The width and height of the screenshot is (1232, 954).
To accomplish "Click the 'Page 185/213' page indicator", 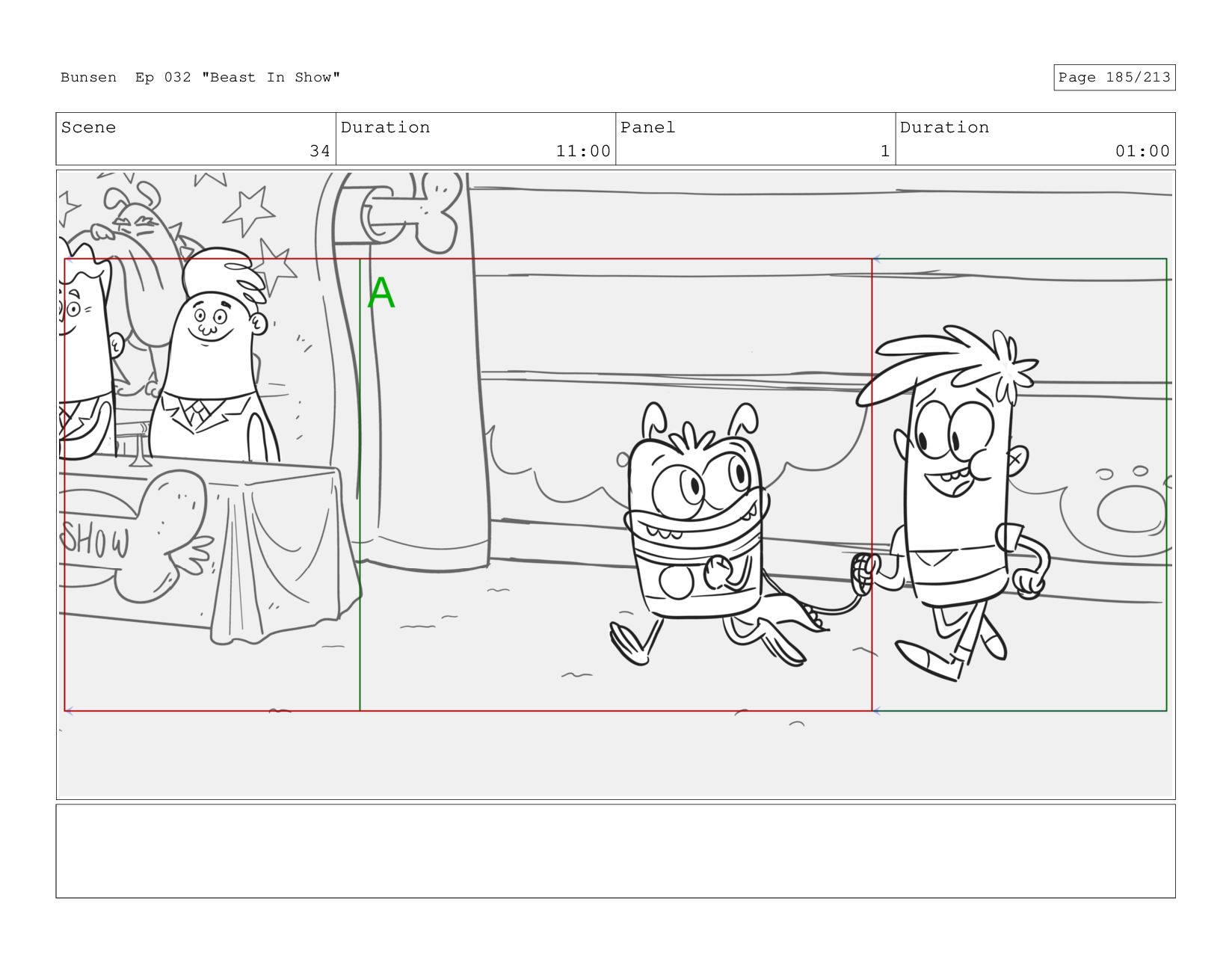I will tap(1114, 78).
